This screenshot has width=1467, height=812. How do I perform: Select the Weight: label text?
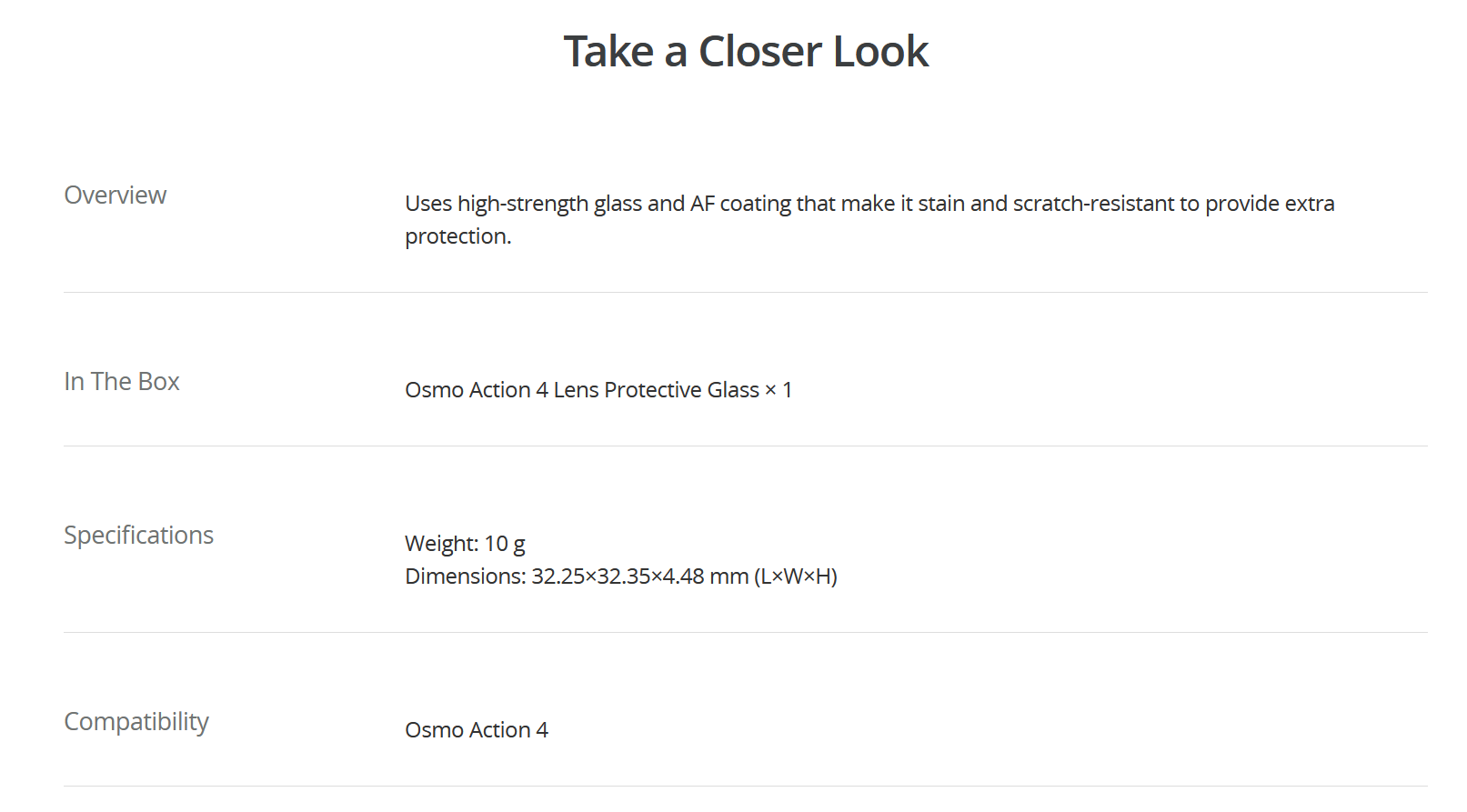[442, 544]
